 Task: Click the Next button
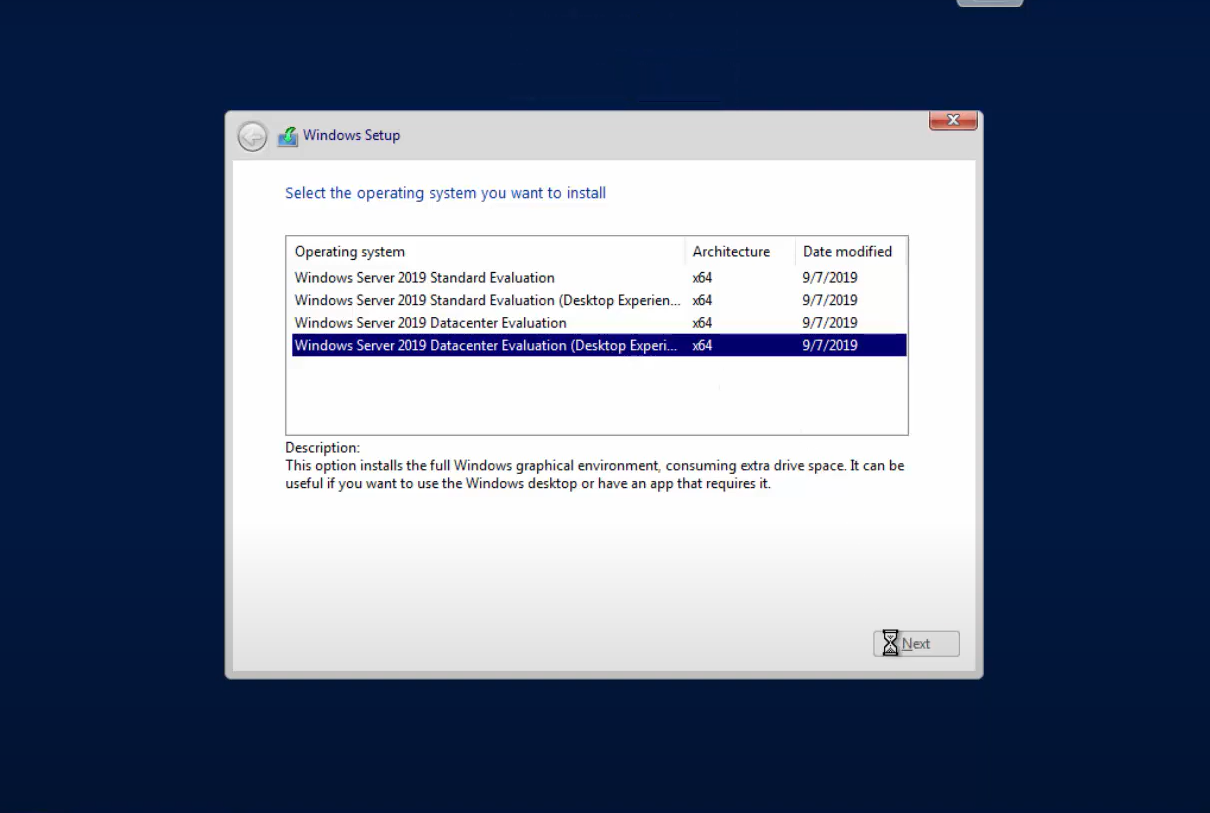[916, 644]
